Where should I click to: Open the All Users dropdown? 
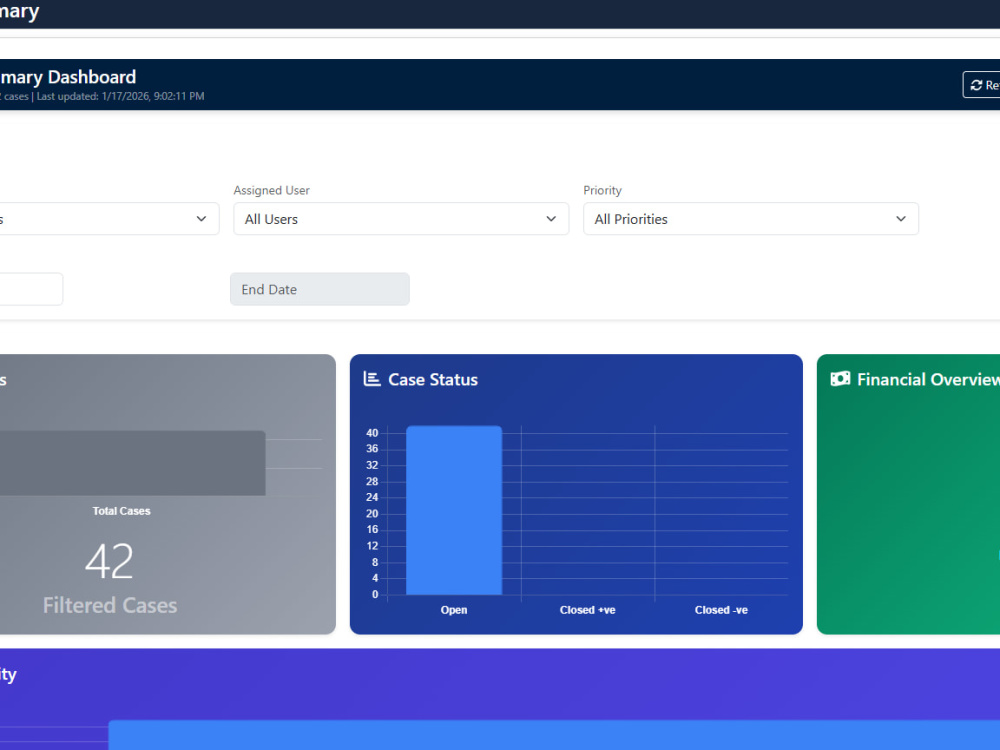[401, 219]
